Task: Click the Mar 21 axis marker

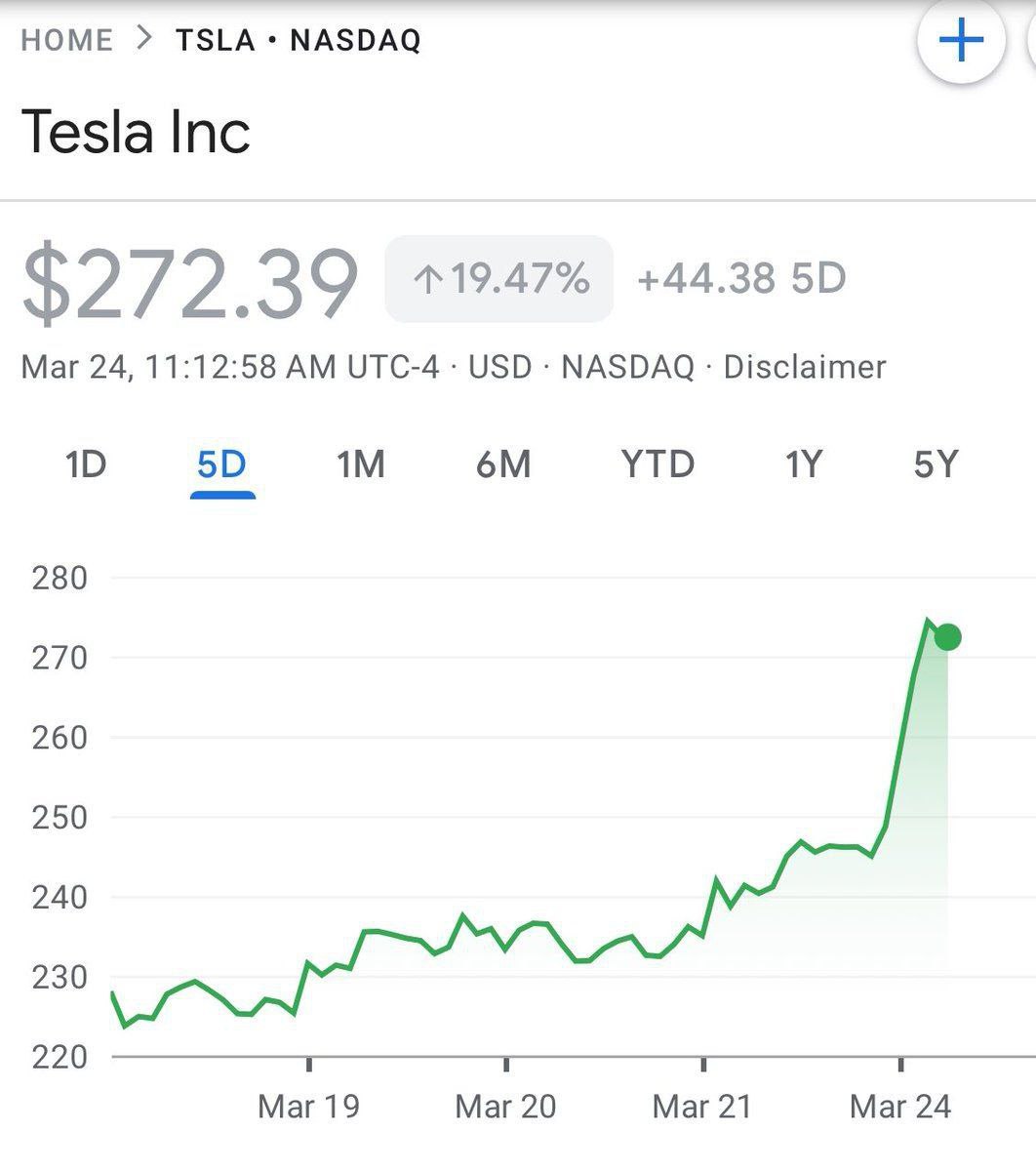Action: (x=702, y=1107)
